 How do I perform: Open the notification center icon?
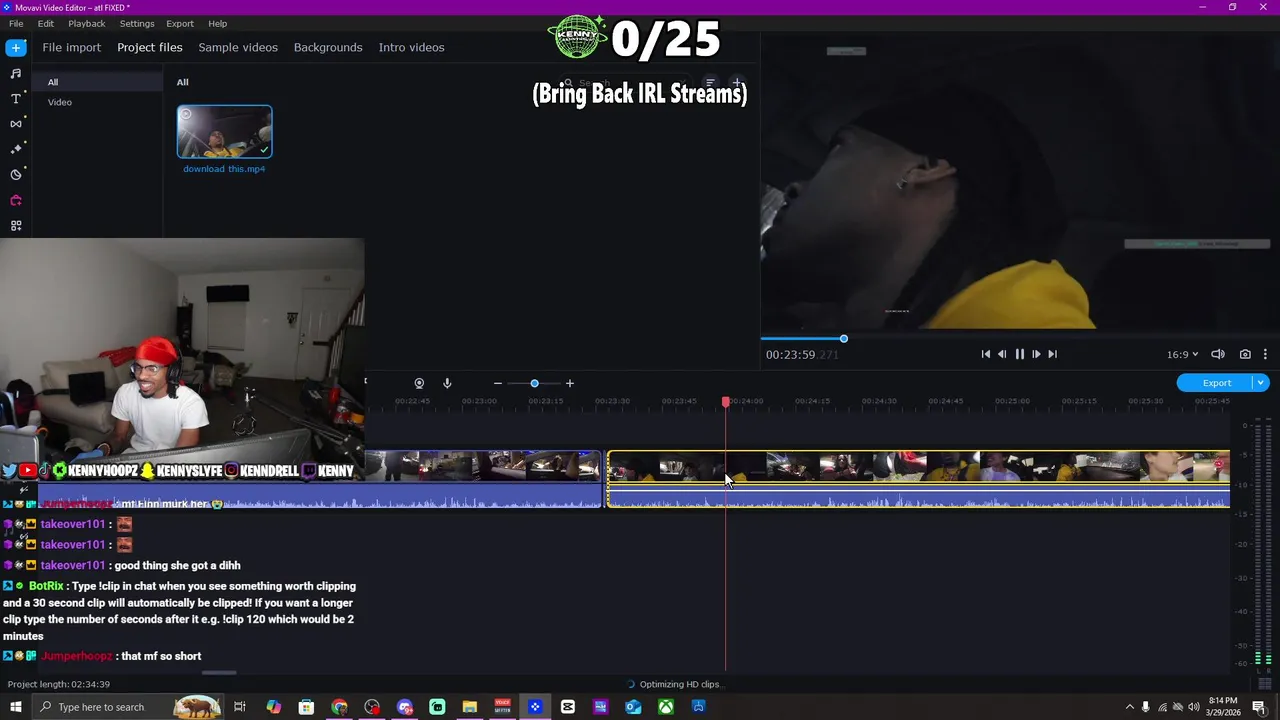(1259, 707)
